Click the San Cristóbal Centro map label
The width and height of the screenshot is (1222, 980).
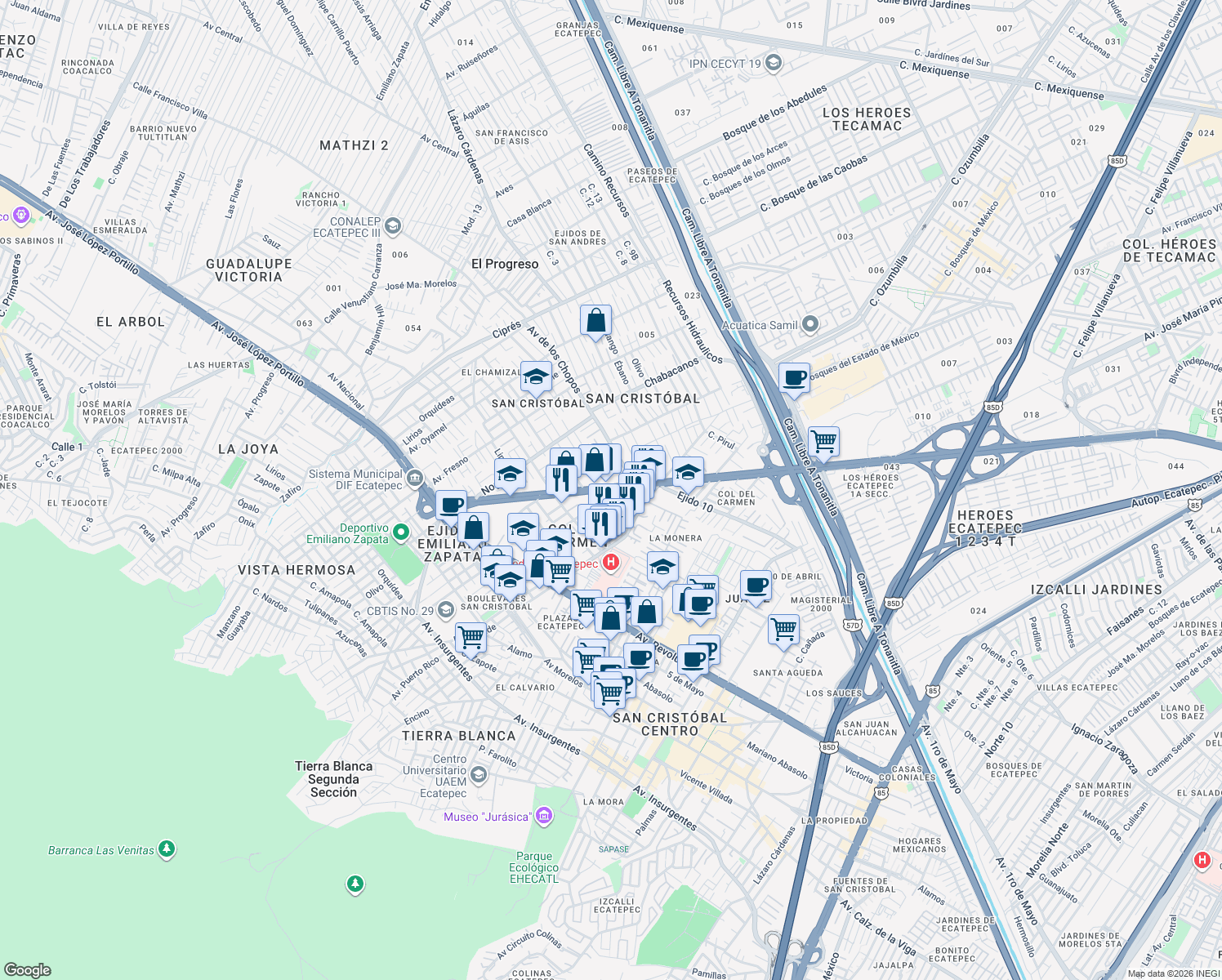[x=671, y=724]
